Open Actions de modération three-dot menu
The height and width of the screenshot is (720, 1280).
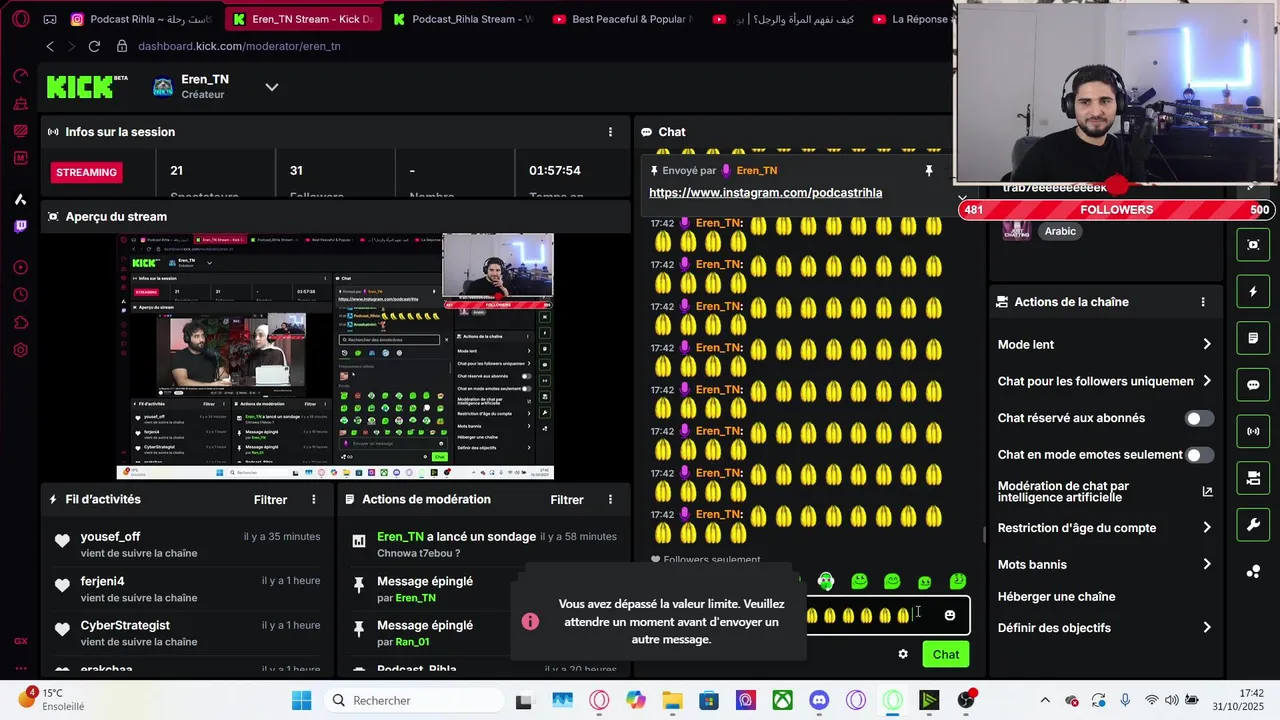[x=610, y=499]
